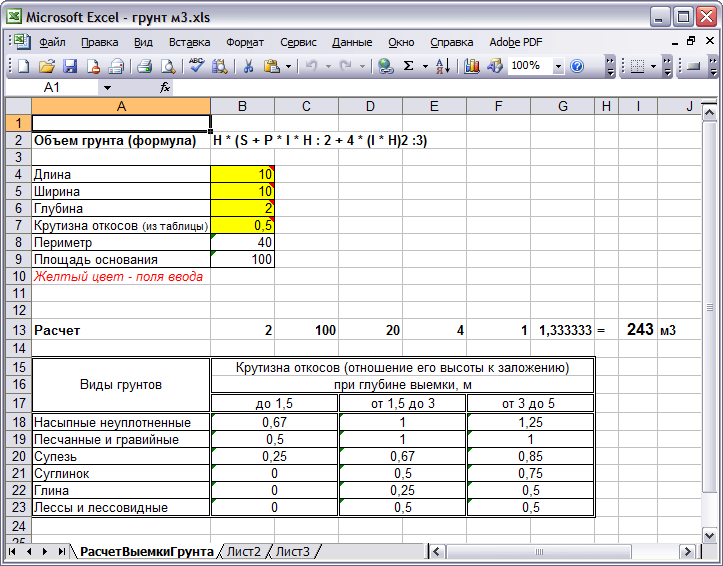Create a new blank workbook
Screen dimensions: 723x566
point(23,66)
